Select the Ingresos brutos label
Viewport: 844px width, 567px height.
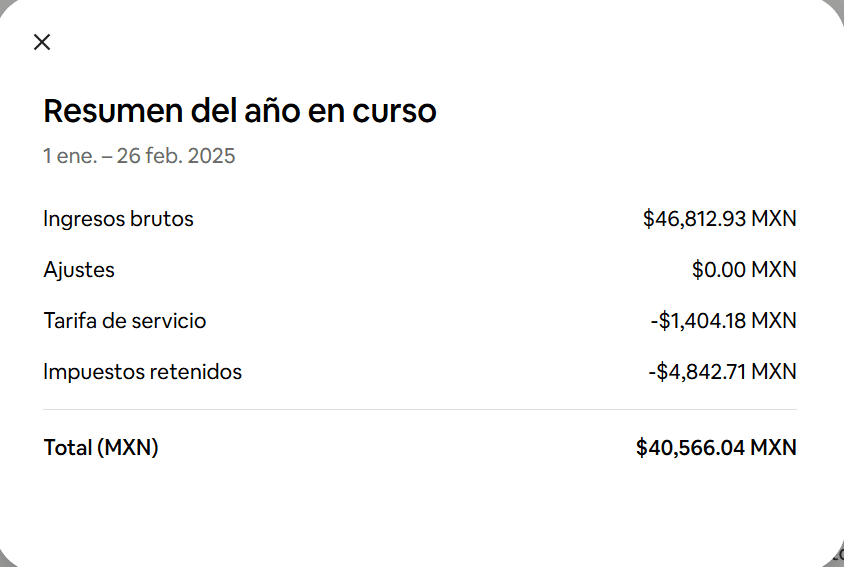click(118, 219)
